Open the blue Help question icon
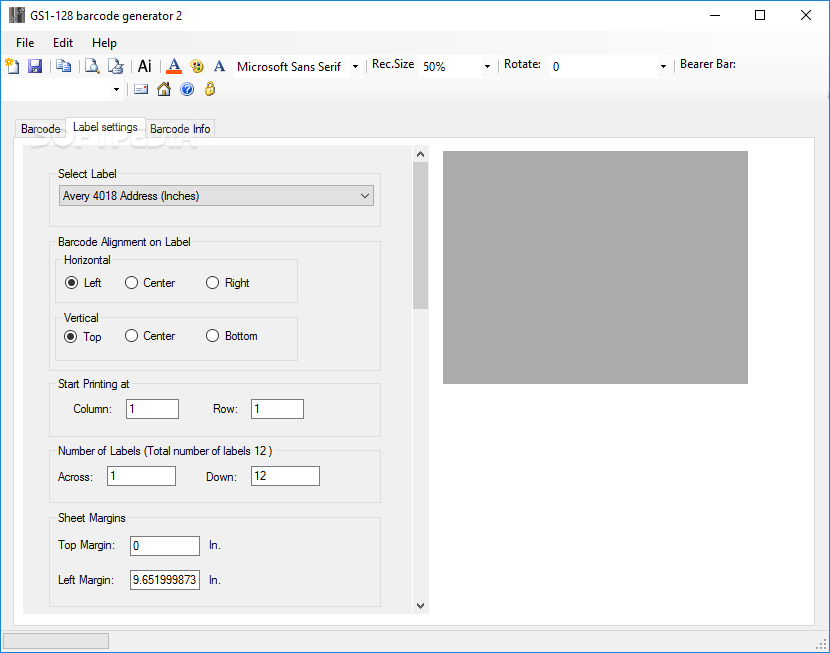 (x=187, y=89)
